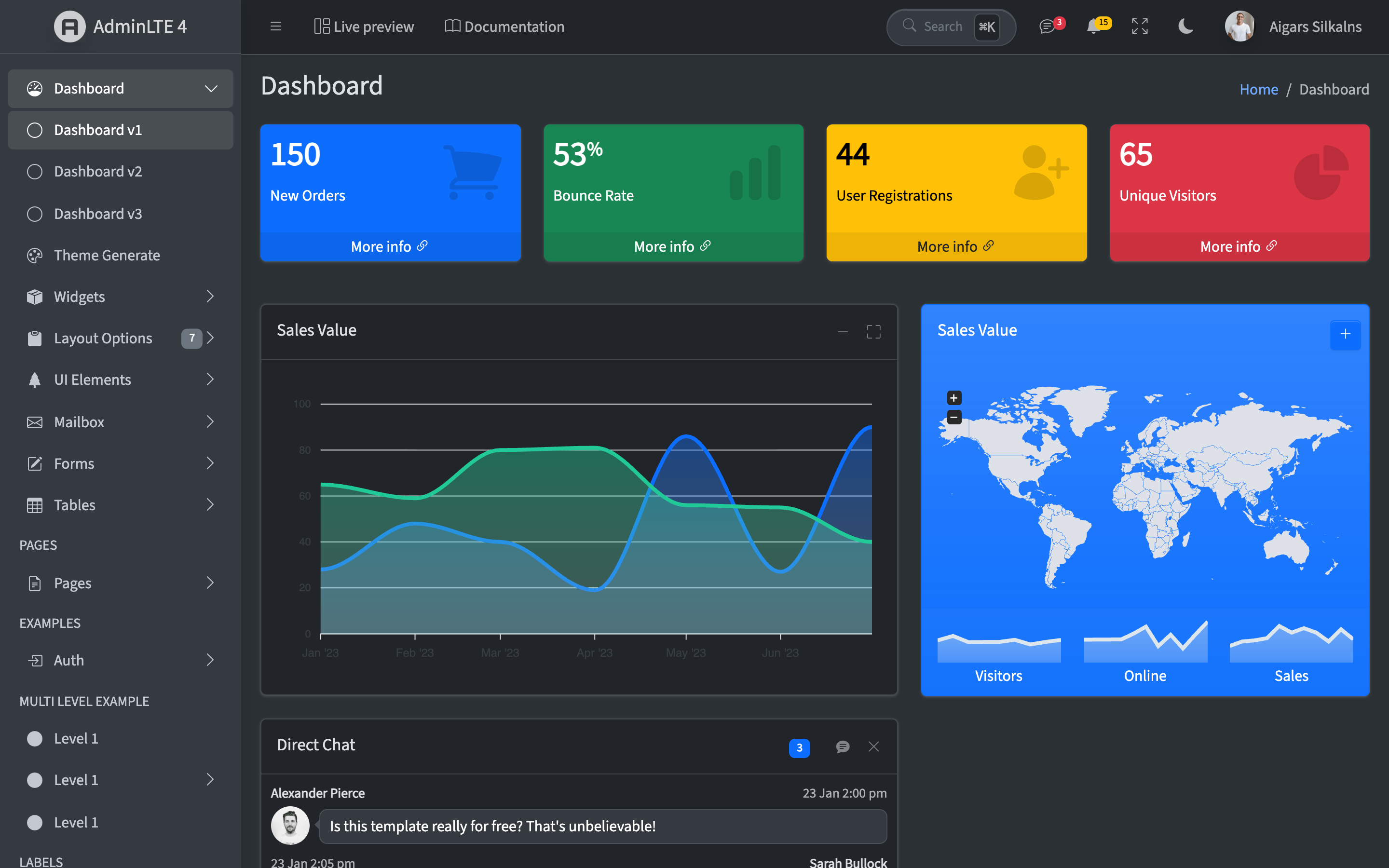This screenshot has width=1389, height=868.
Task: Click the UI Elements tree icon
Action: click(x=35, y=380)
